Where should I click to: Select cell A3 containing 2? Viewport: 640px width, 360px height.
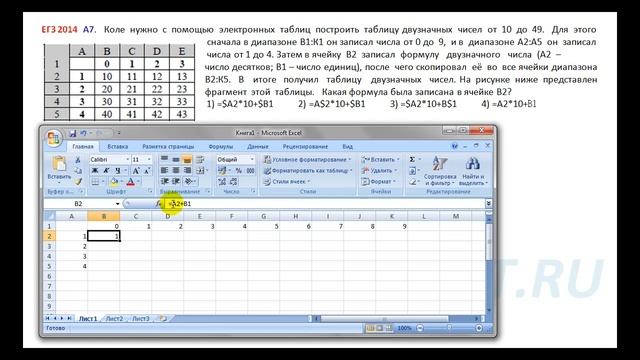pos(72,246)
